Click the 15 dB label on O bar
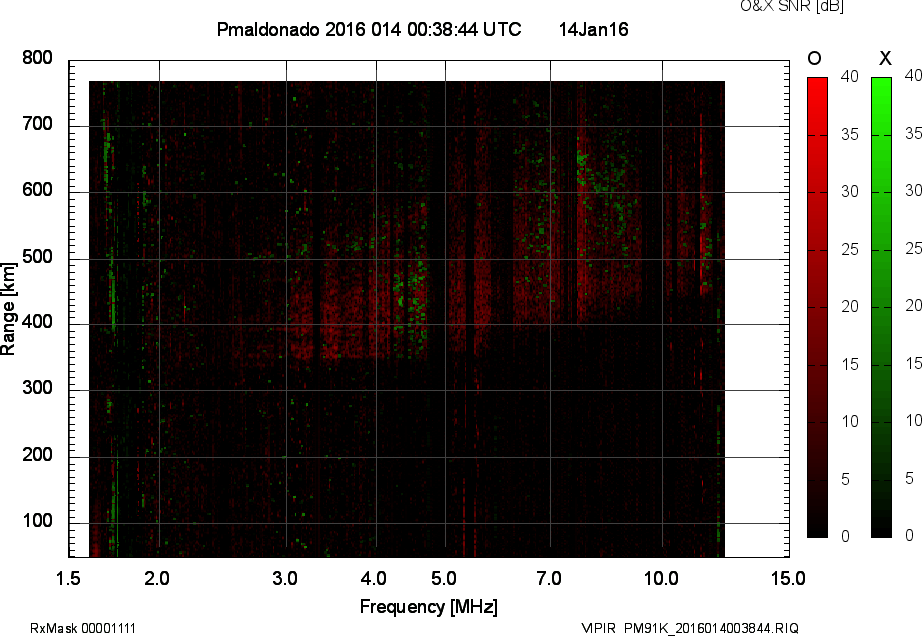The height and width of the screenshot is (636, 922). [850, 365]
